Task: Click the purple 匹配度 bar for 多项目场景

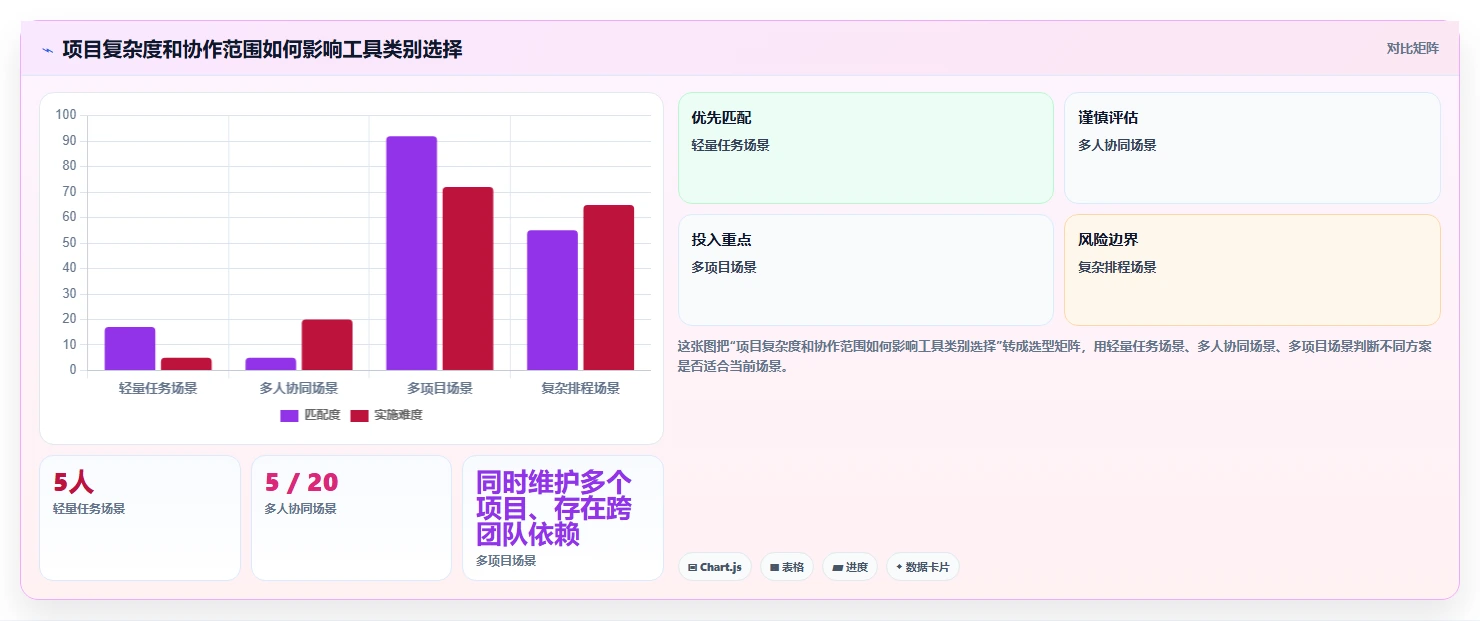Action: 412,253
